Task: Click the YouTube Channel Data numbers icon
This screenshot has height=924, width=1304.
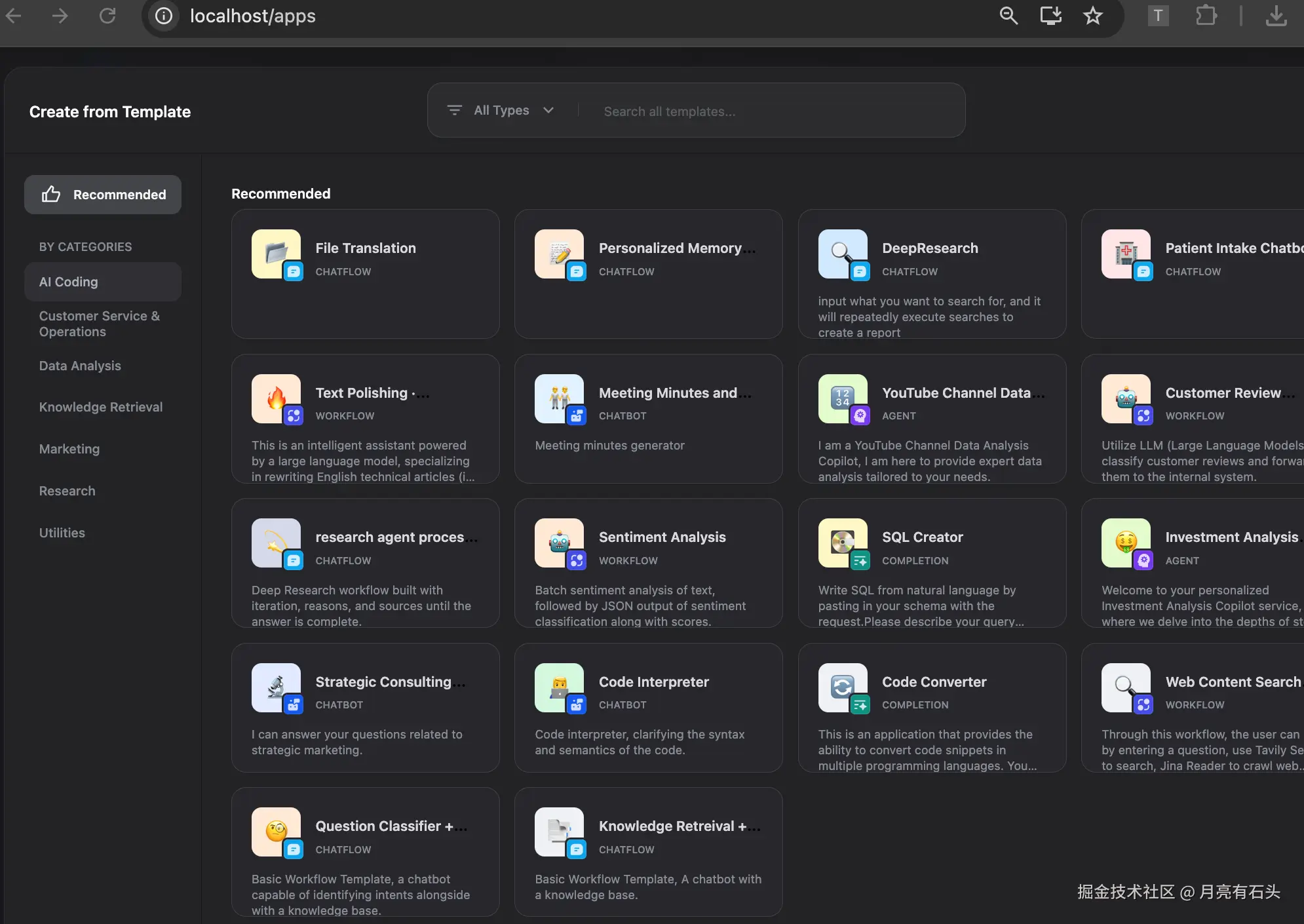Action: [x=842, y=398]
